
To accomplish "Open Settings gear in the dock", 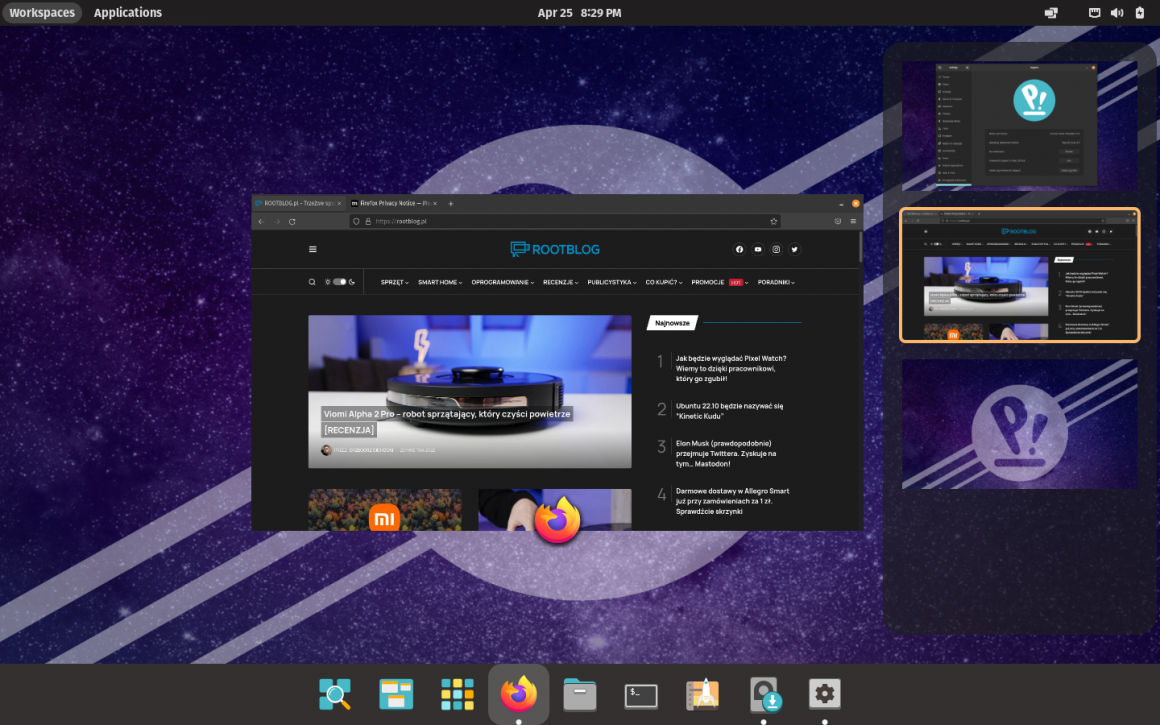I will click(824, 694).
